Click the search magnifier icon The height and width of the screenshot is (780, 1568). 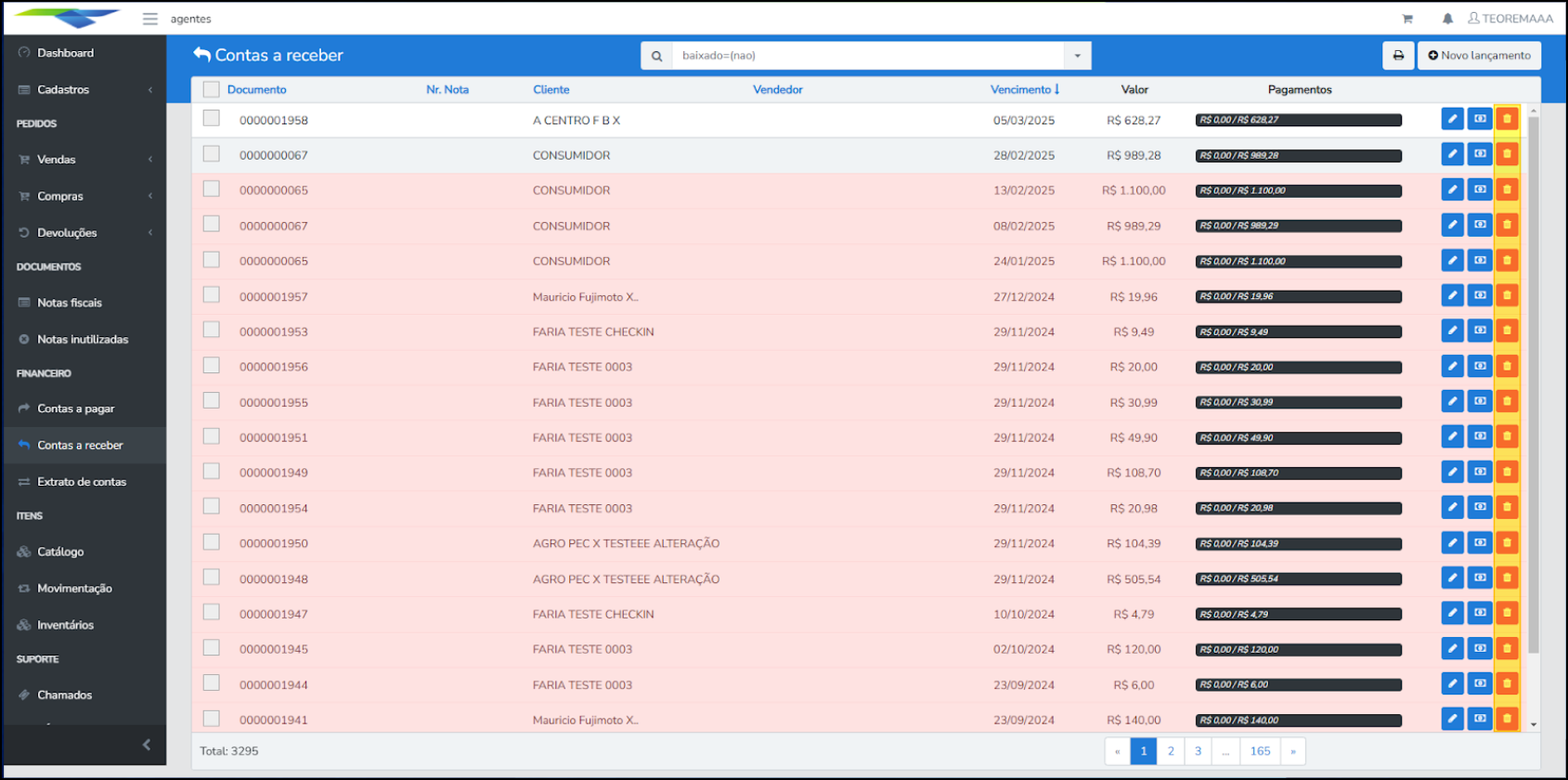(656, 56)
